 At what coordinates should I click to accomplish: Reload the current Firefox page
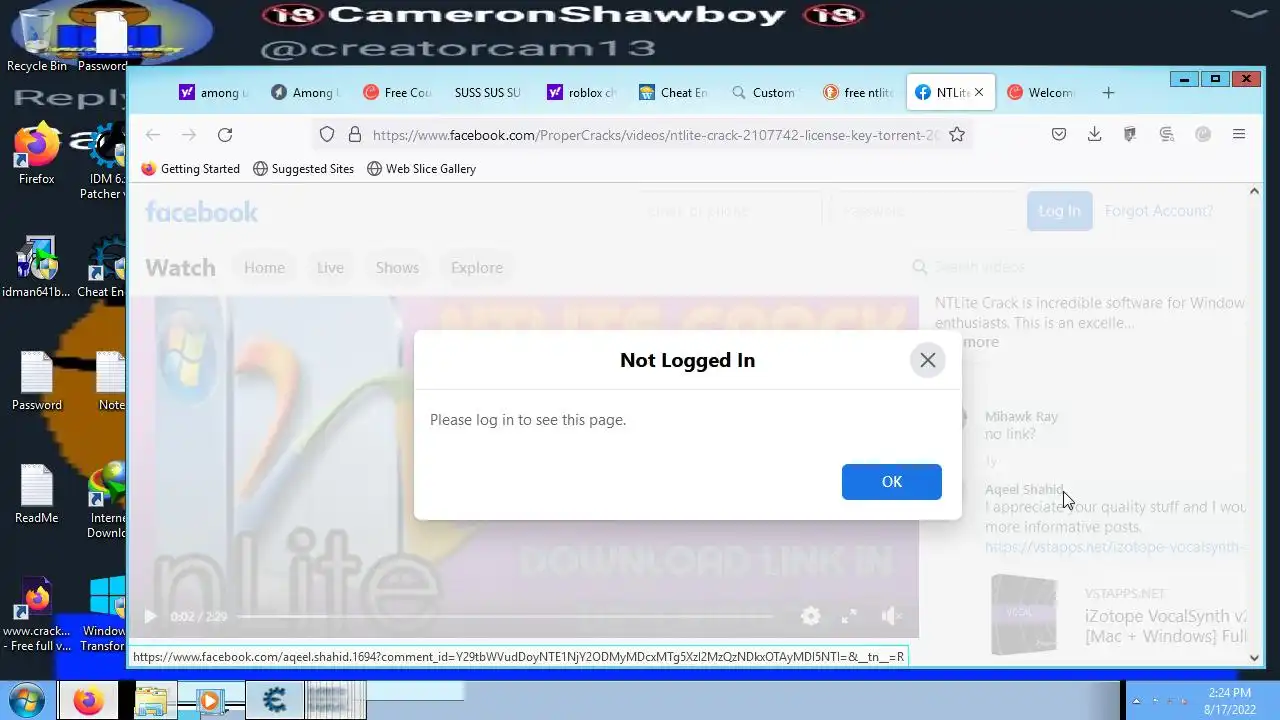pos(225,135)
